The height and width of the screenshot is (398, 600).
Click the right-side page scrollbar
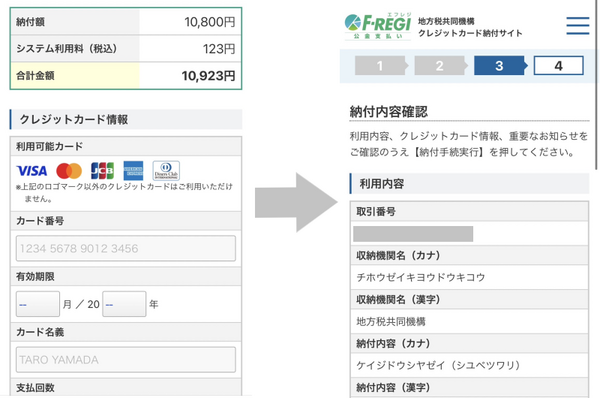point(596,84)
